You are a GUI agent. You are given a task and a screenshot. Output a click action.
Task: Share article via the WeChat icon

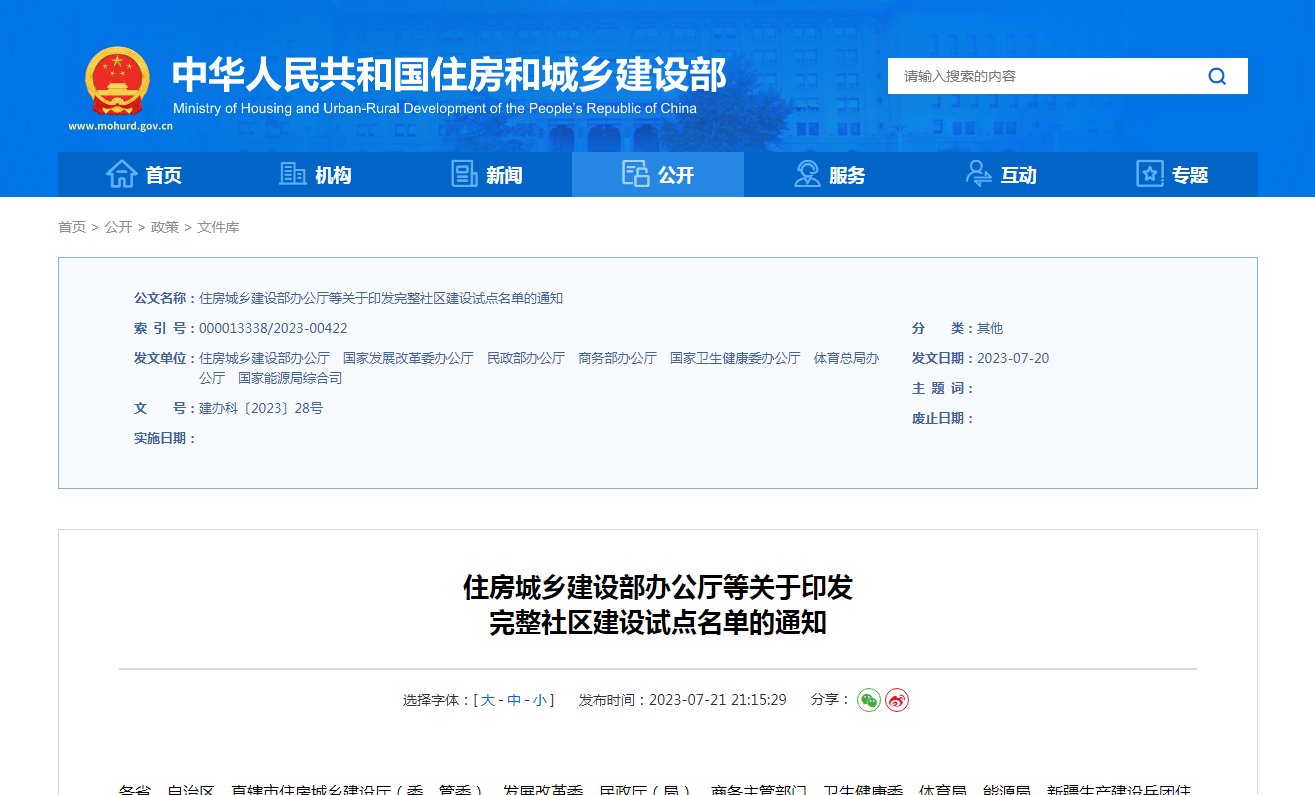[x=869, y=701]
